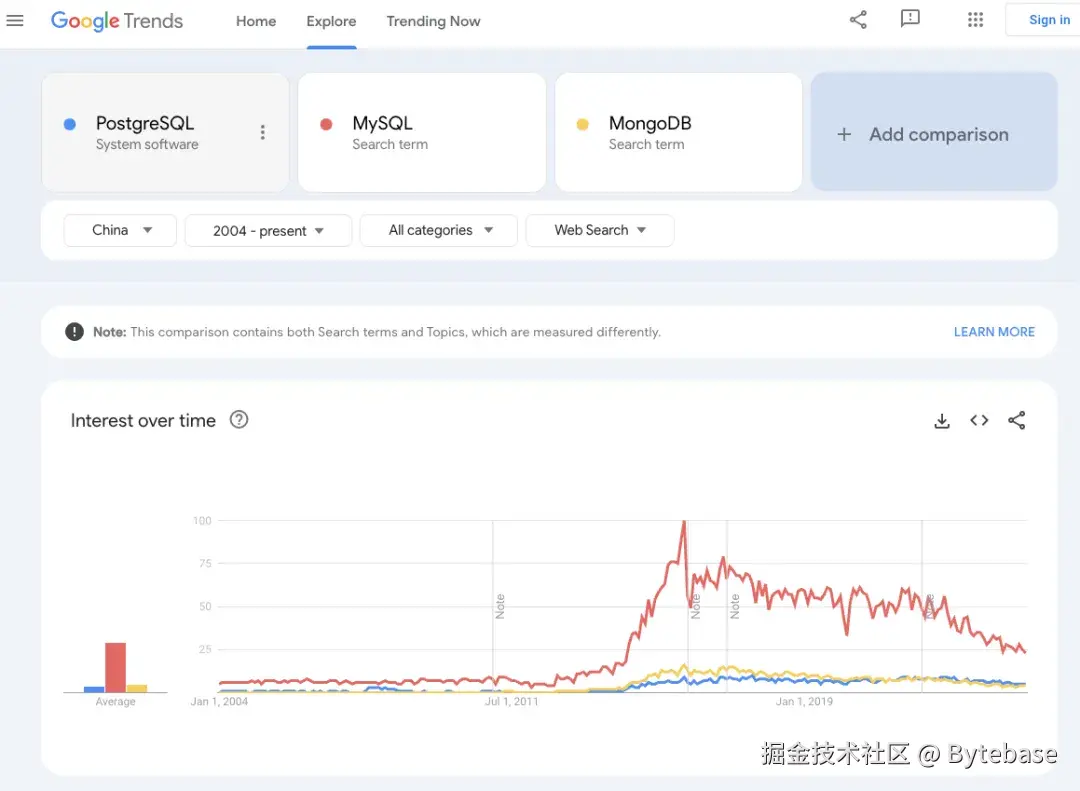This screenshot has height=791, width=1080.
Task: Click the Sign in button
Action: (1048, 20)
